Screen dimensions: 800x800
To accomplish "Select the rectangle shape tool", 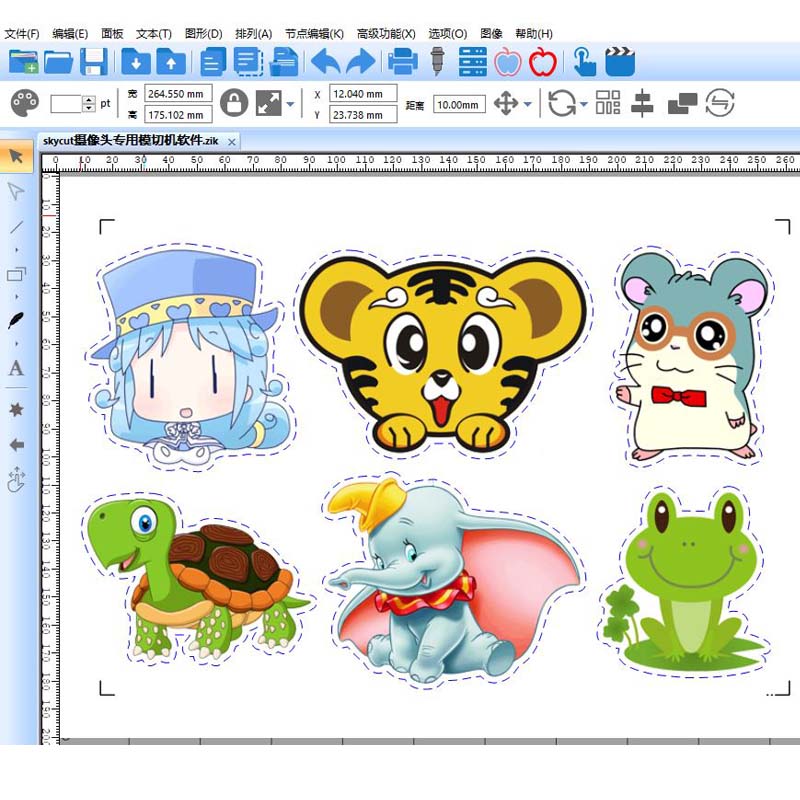I will click(x=16, y=274).
